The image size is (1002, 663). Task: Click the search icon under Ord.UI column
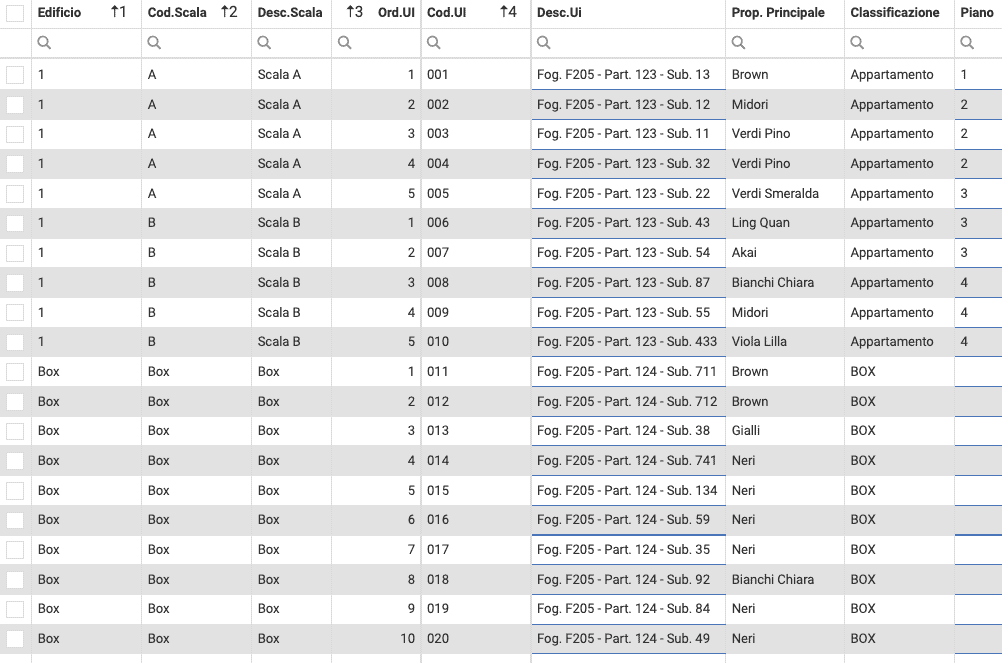tap(344, 43)
